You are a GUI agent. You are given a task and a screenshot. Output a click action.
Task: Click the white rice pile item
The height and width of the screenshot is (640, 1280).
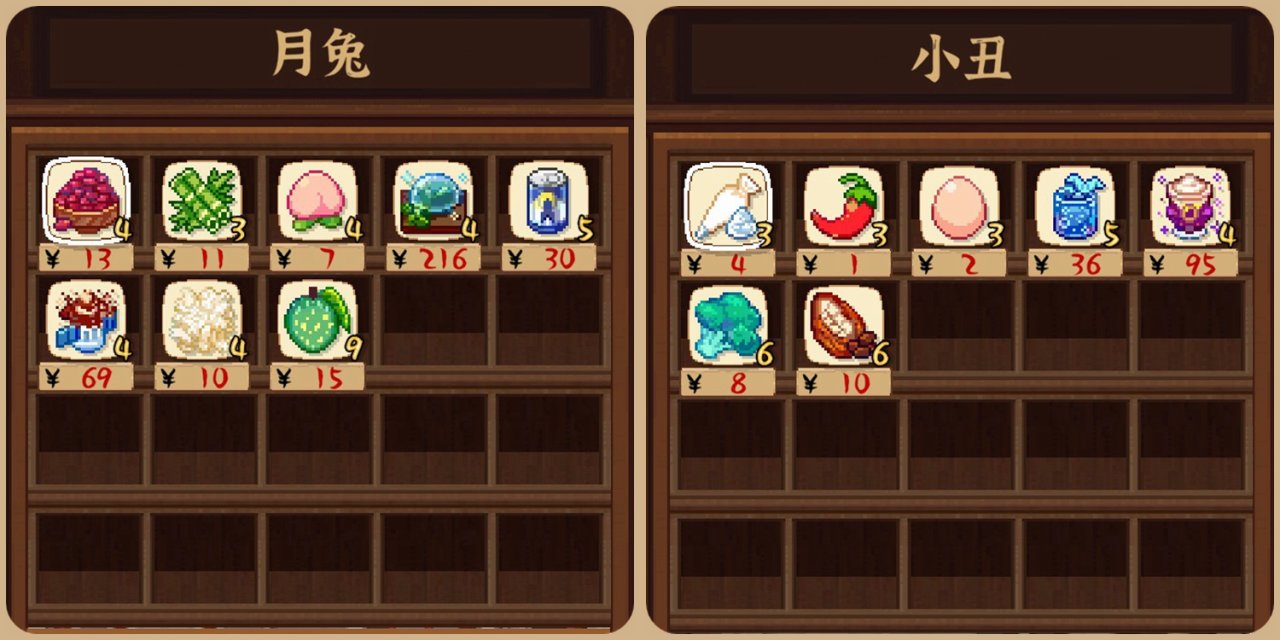202,320
